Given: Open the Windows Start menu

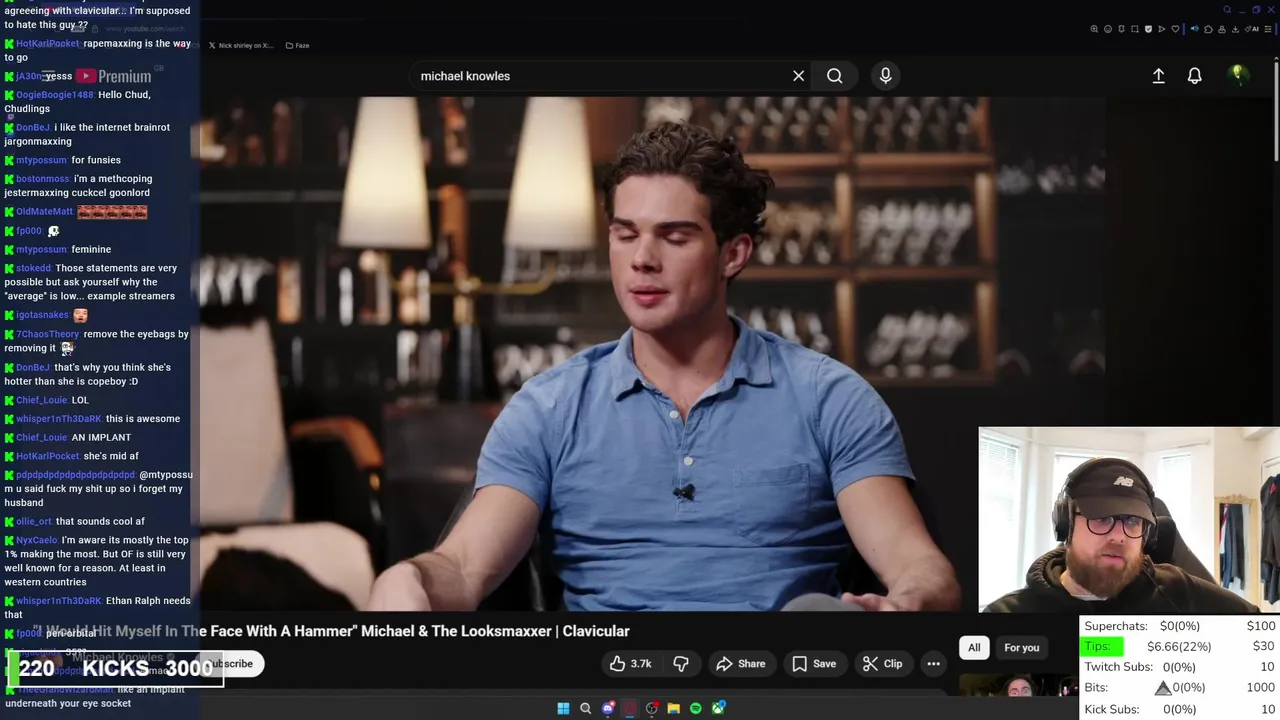Looking at the screenshot, I should pyautogui.click(x=563, y=709).
